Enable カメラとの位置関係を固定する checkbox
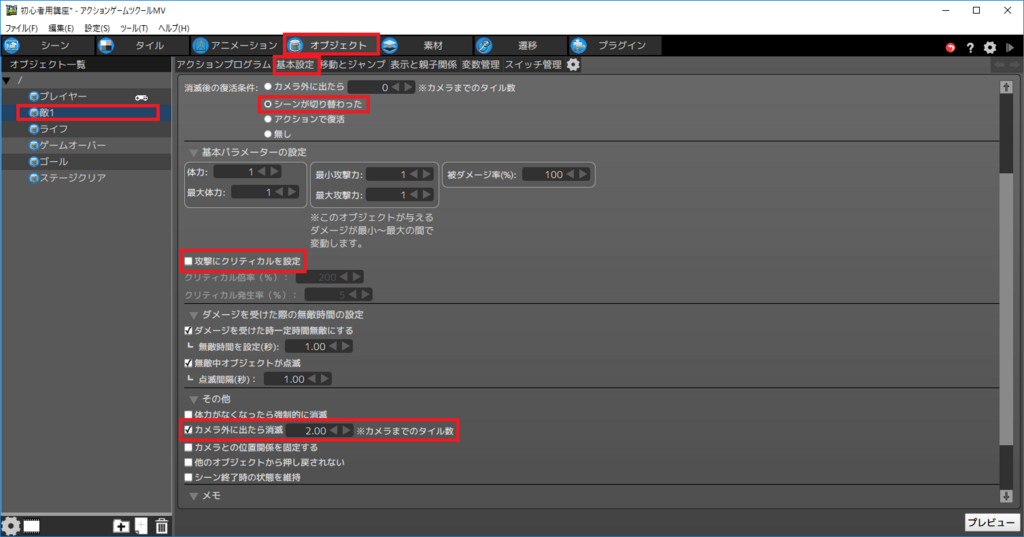This screenshot has width=1024, height=537. click(189, 448)
